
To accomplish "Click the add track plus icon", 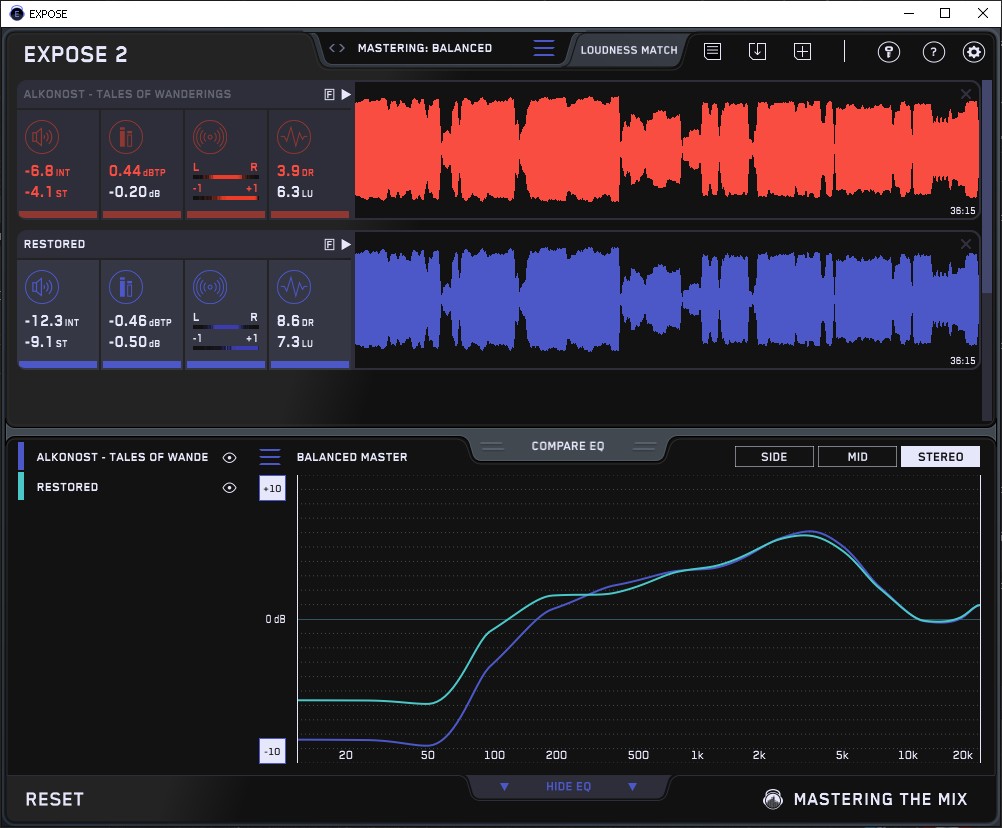I will point(802,51).
